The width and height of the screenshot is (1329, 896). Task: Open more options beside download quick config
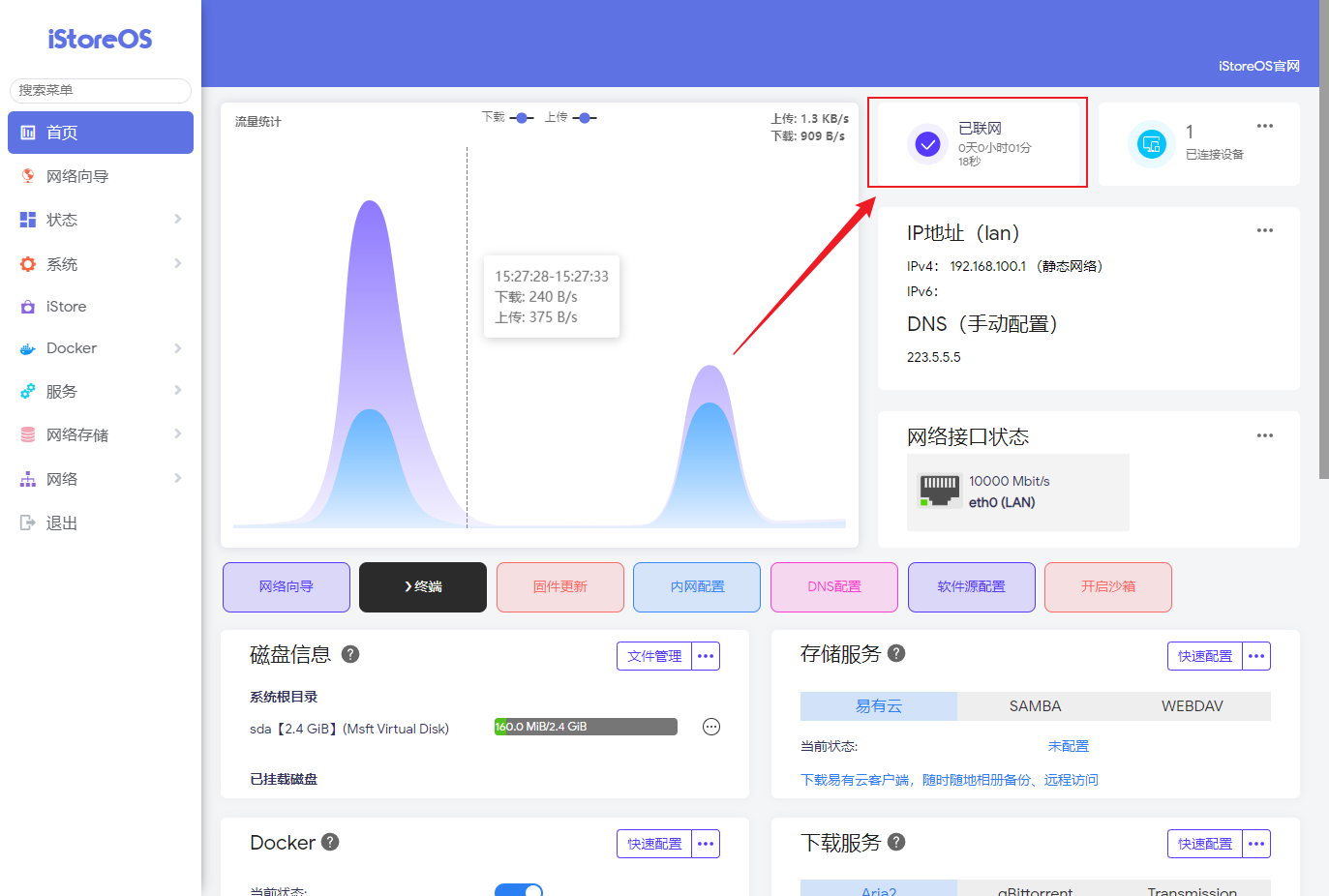pos(1256,844)
